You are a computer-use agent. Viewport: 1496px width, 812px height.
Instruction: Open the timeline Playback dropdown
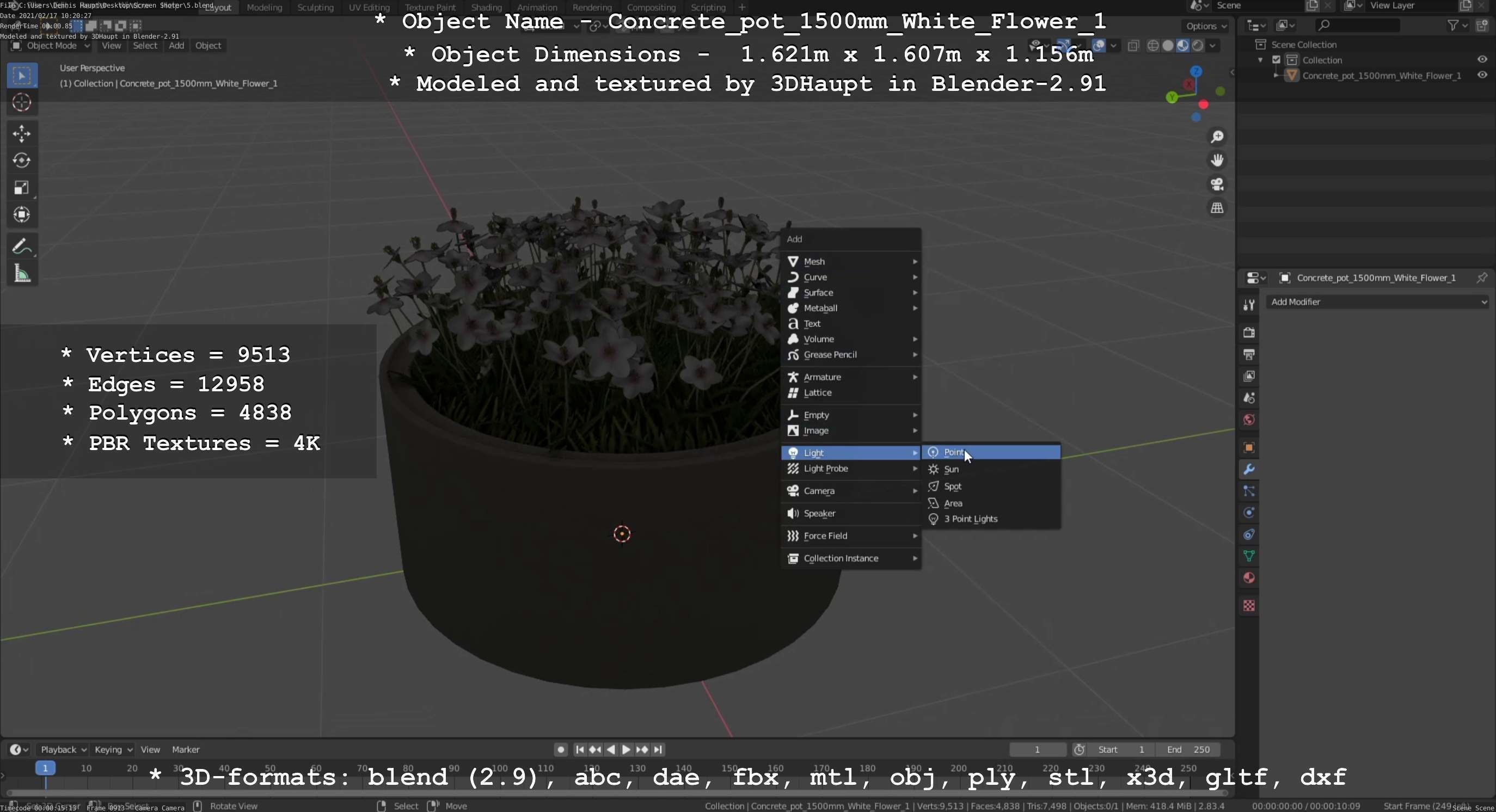click(x=63, y=750)
